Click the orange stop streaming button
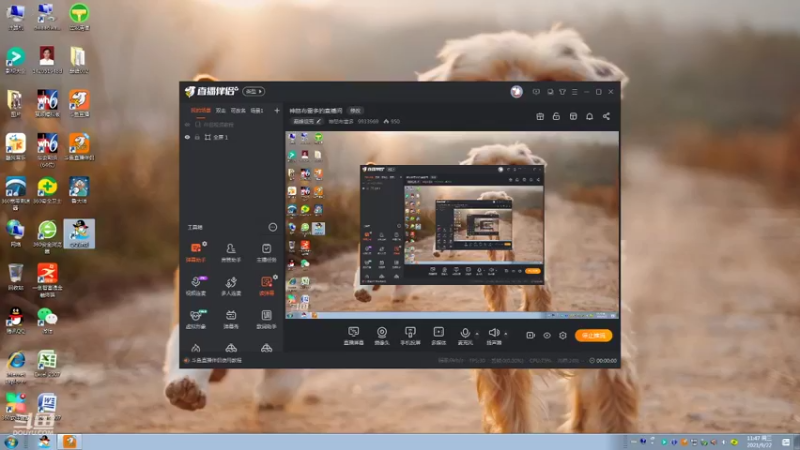This screenshot has height=450, width=800. (593, 335)
